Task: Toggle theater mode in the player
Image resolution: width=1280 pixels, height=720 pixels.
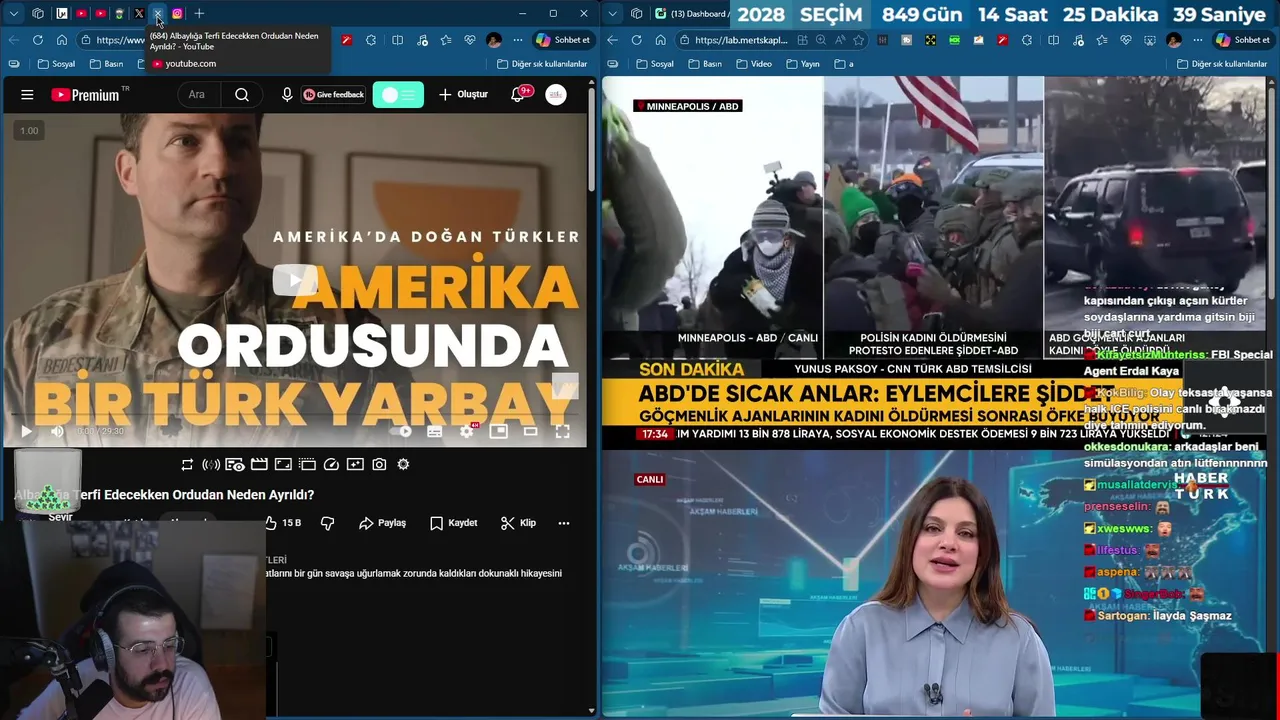Action: click(531, 431)
